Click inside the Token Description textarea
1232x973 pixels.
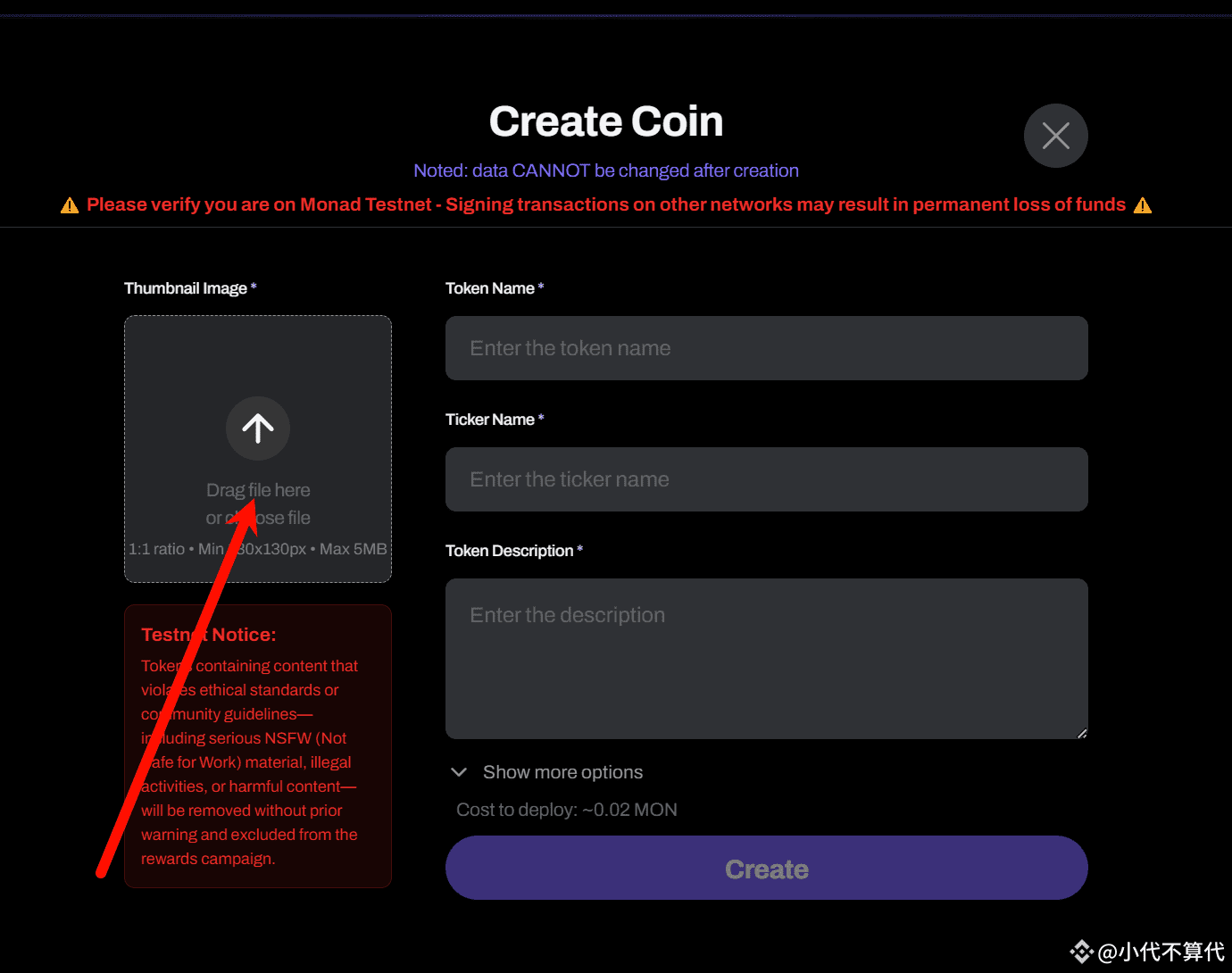pos(766,659)
